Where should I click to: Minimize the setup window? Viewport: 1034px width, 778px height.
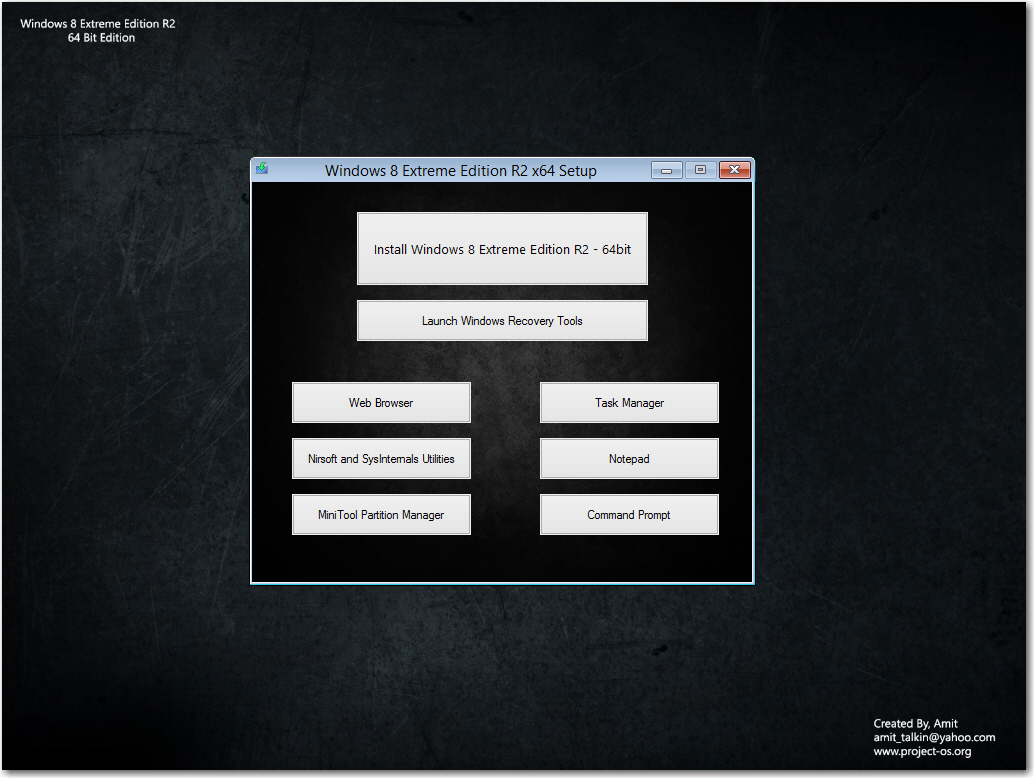pos(666,170)
